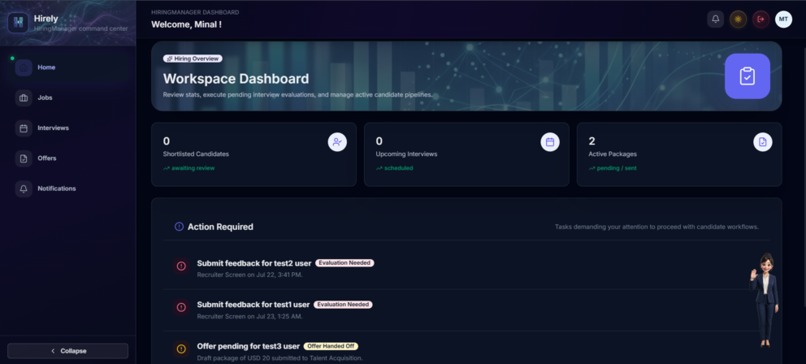The image size is (806, 364).
Task: Click Evaluation Needed badge for test1 user
Action: [x=343, y=304]
